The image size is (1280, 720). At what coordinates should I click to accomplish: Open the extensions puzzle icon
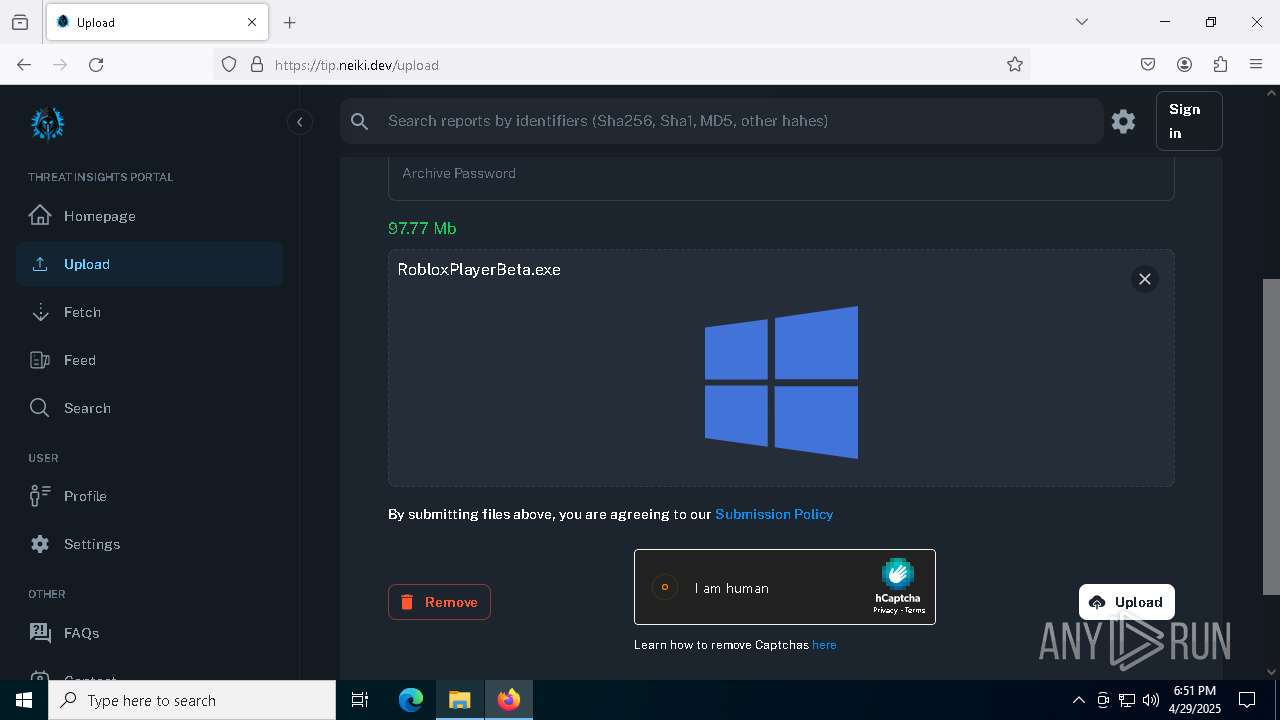pyautogui.click(x=1220, y=64)
